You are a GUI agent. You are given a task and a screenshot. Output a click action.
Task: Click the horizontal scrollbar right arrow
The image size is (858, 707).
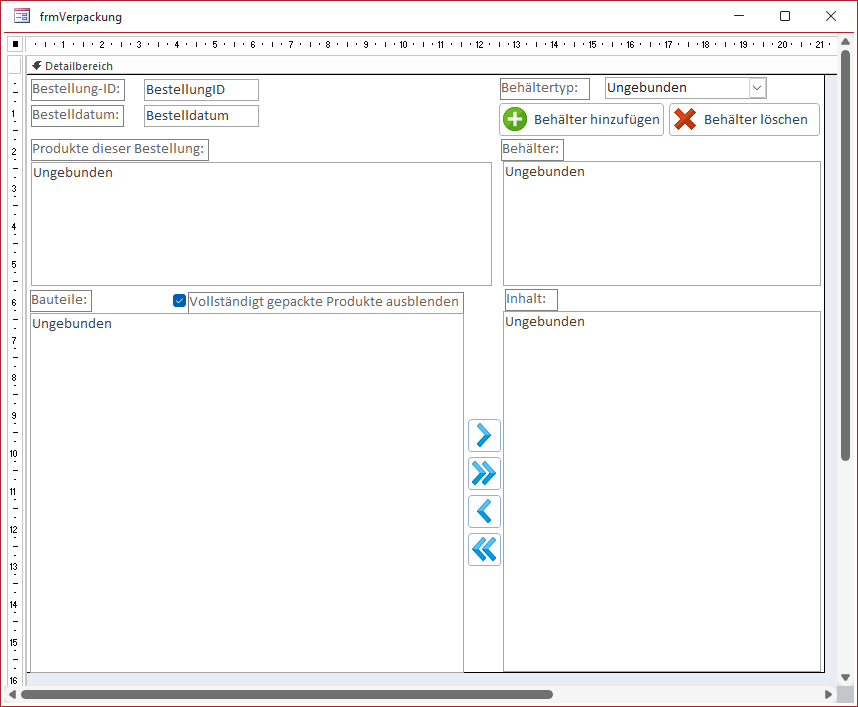pyautogui.click(x=828, y=694)
